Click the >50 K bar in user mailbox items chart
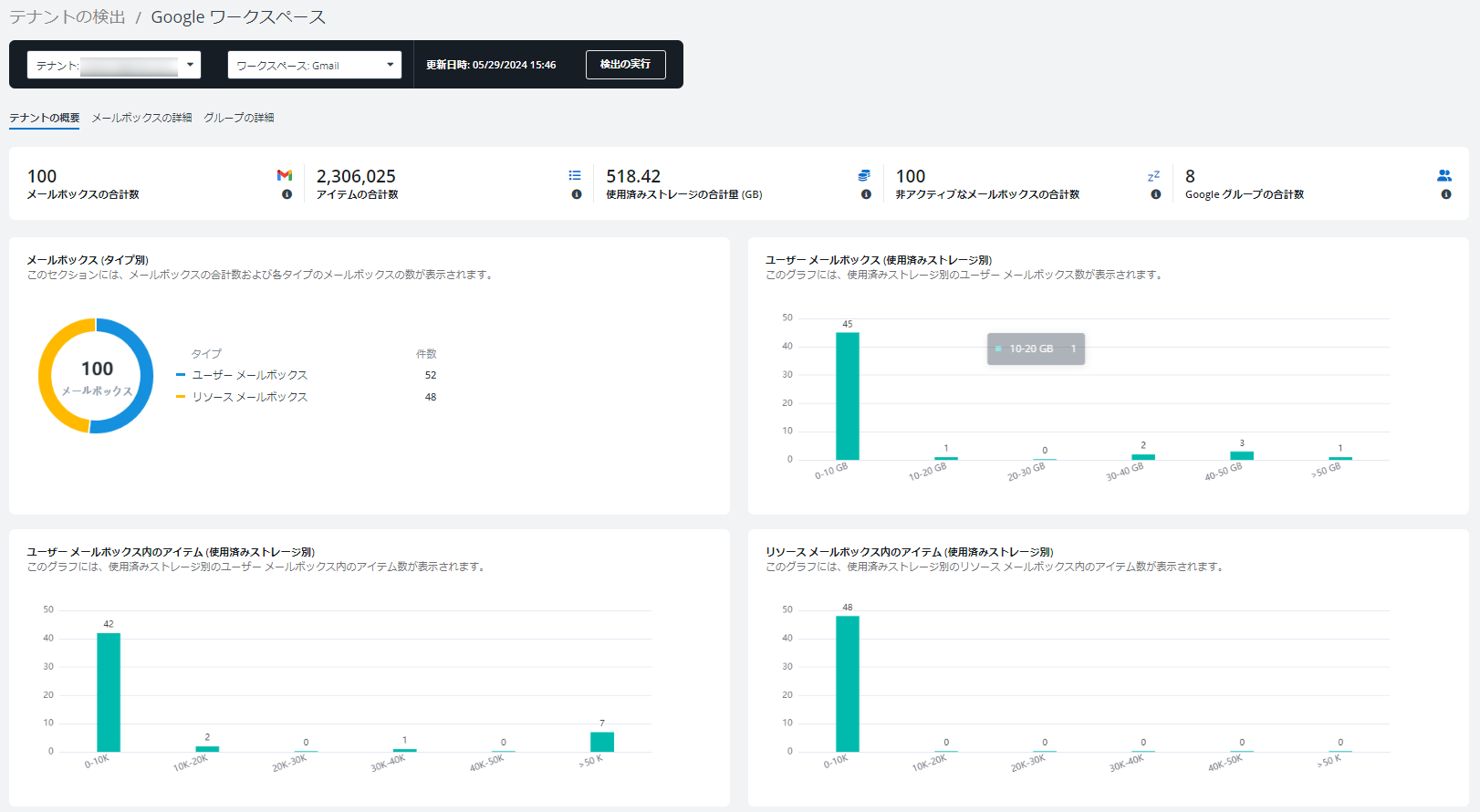The image size is (1480, 812). coord(602,742)
